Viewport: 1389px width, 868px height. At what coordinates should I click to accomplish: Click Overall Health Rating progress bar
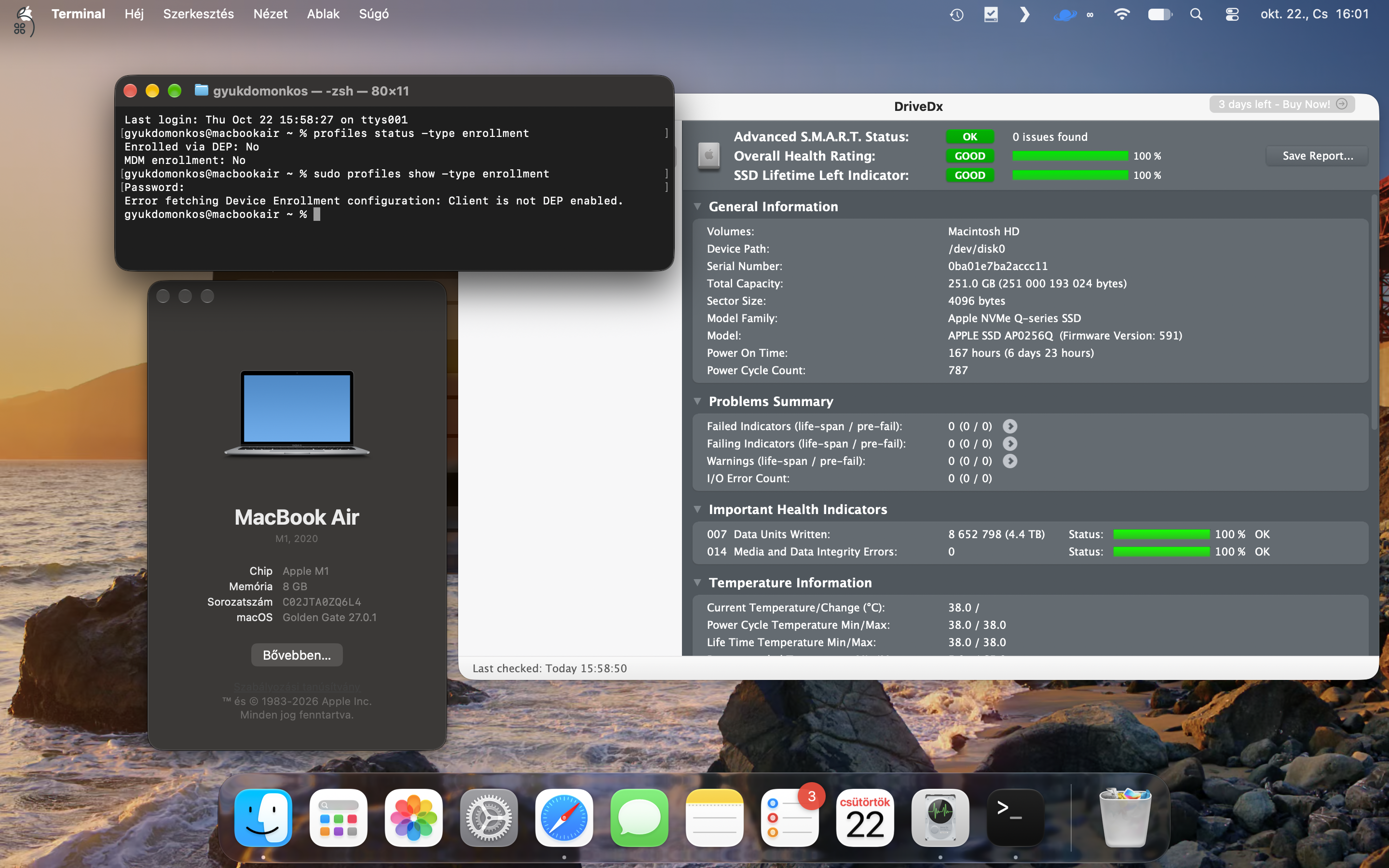1070,156
